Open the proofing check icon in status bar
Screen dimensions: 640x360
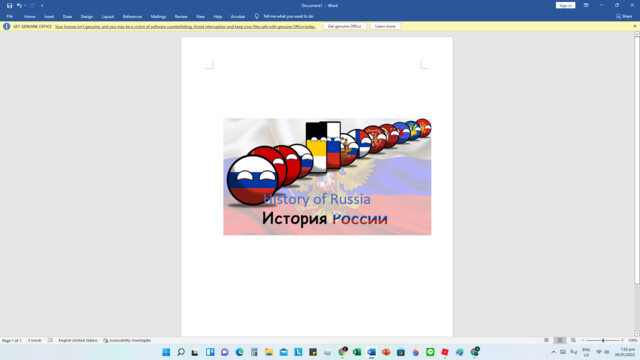click(50, 340)
